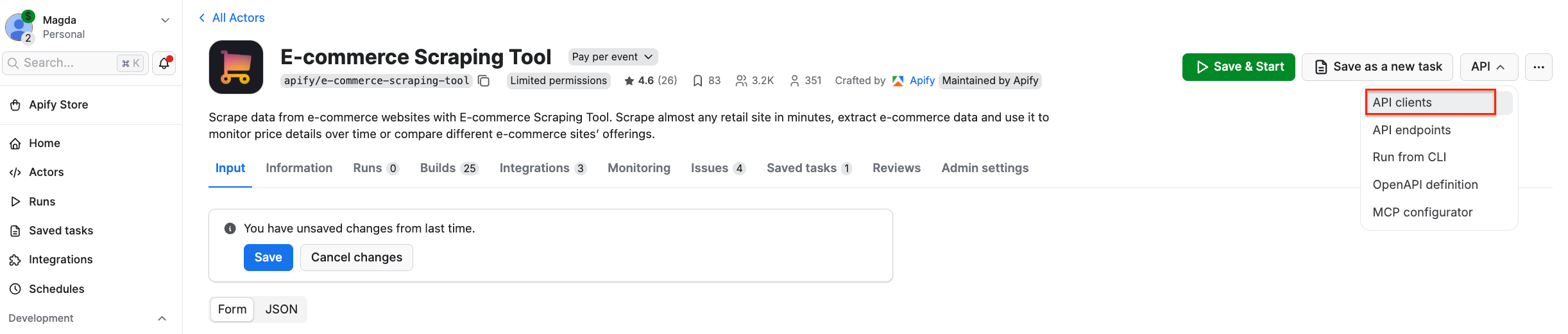Click the Apify logo icon next to Crafted by
Screen dimensions: 1568x334
point(898,81)
